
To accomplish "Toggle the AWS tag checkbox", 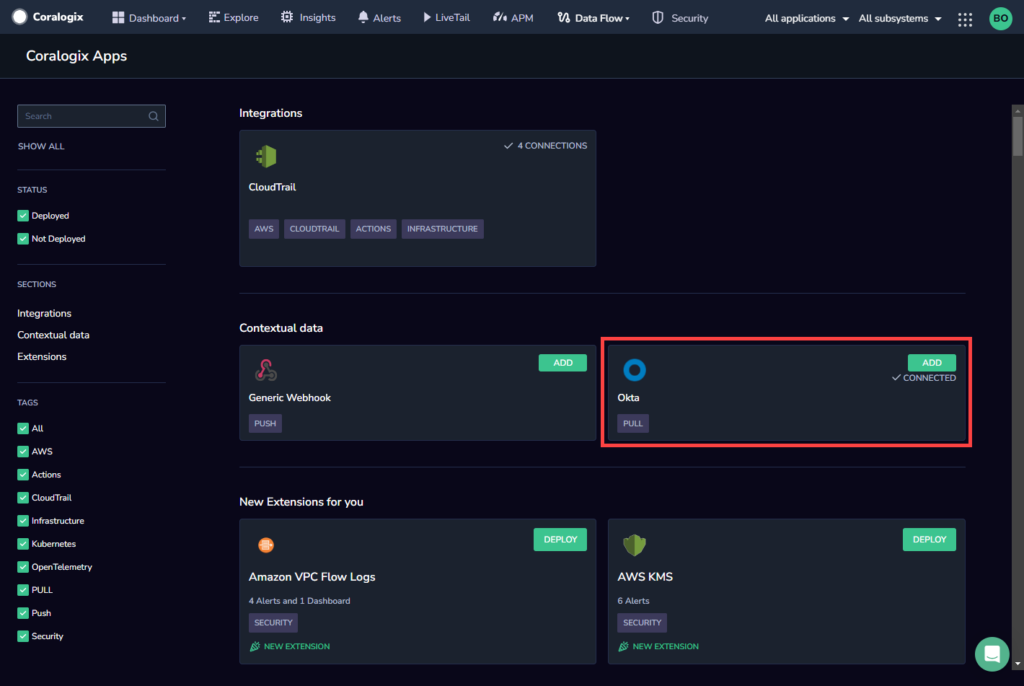I will 23,451.
